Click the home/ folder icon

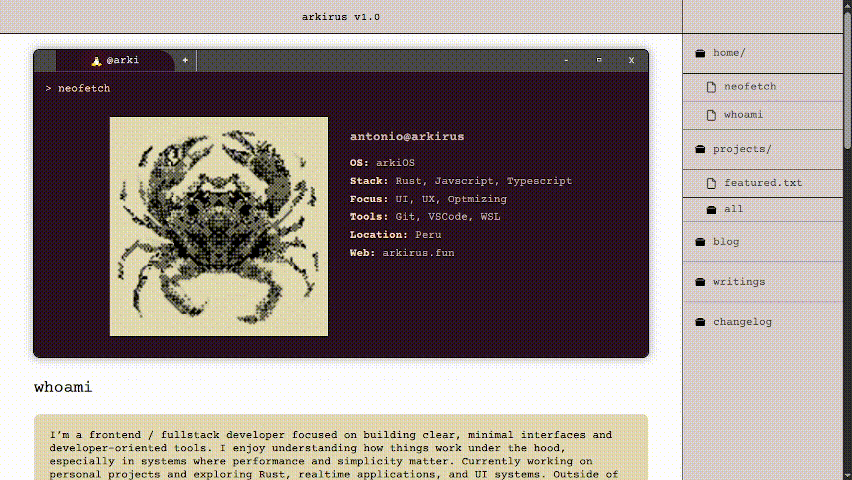coord(701,53)
